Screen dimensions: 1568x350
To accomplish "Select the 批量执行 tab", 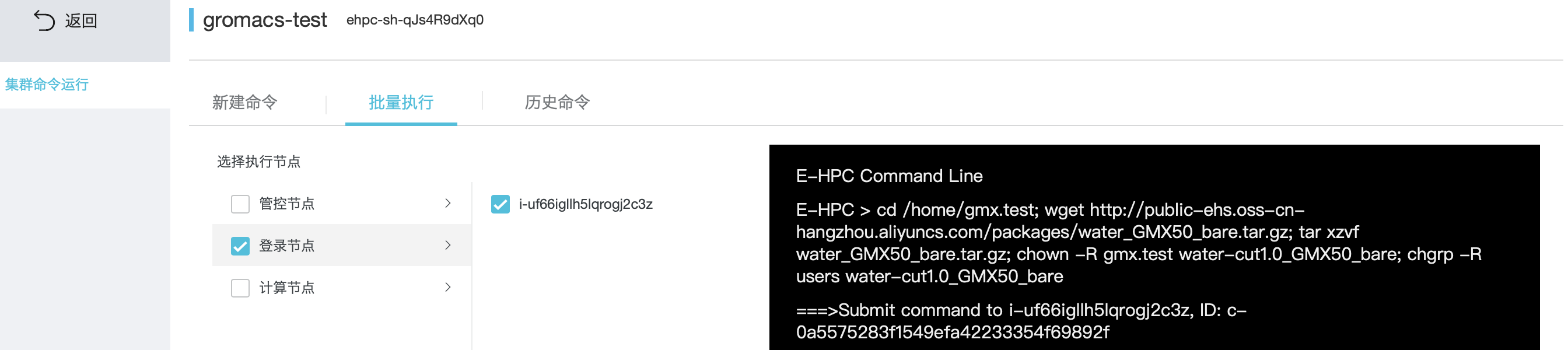I will coord(401,102).
